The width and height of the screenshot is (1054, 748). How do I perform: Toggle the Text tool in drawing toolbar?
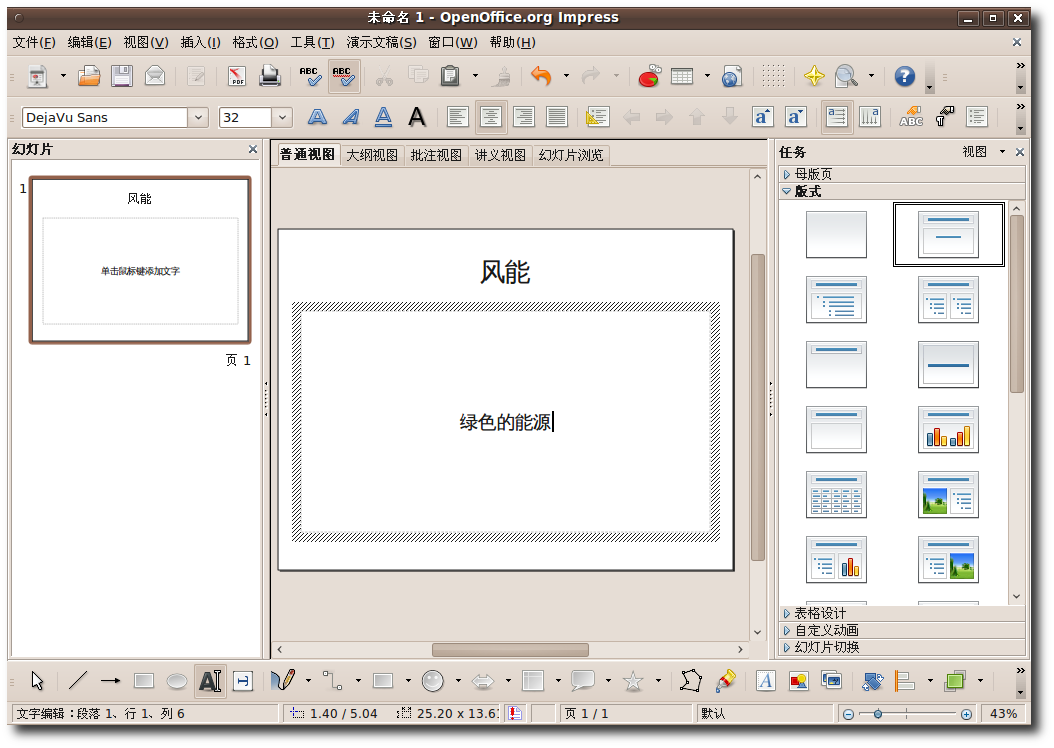(x=210, y=681)
